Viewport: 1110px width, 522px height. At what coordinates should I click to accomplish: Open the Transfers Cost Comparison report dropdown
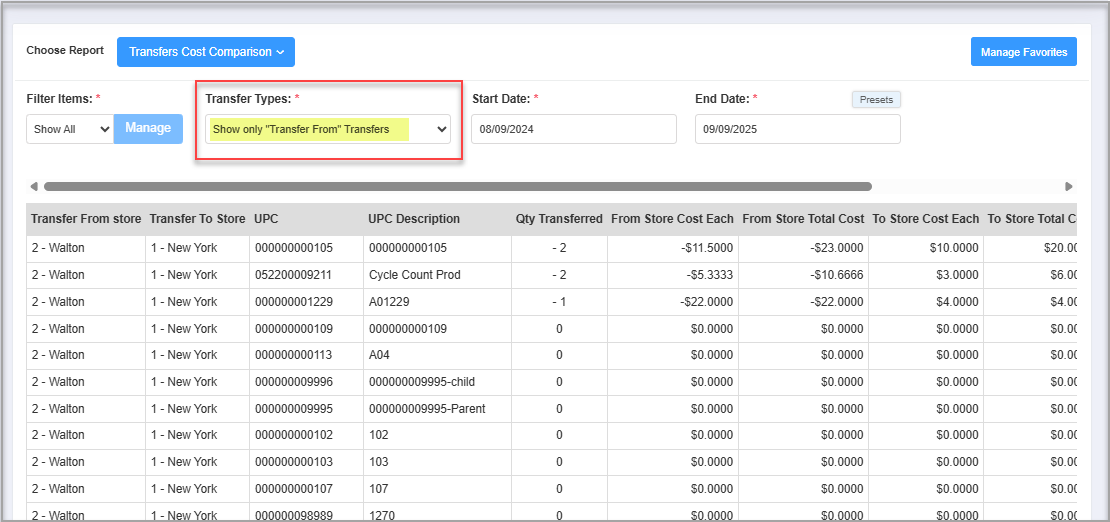[206, 52]
